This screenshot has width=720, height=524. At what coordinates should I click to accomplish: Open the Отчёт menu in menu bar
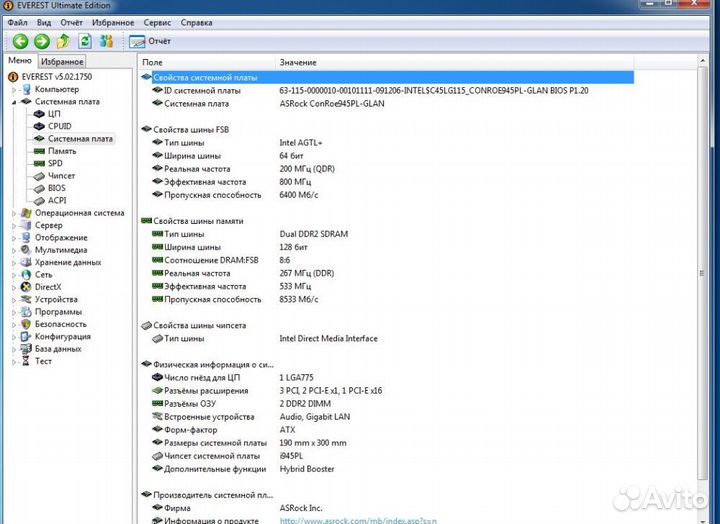coord(72,23)
